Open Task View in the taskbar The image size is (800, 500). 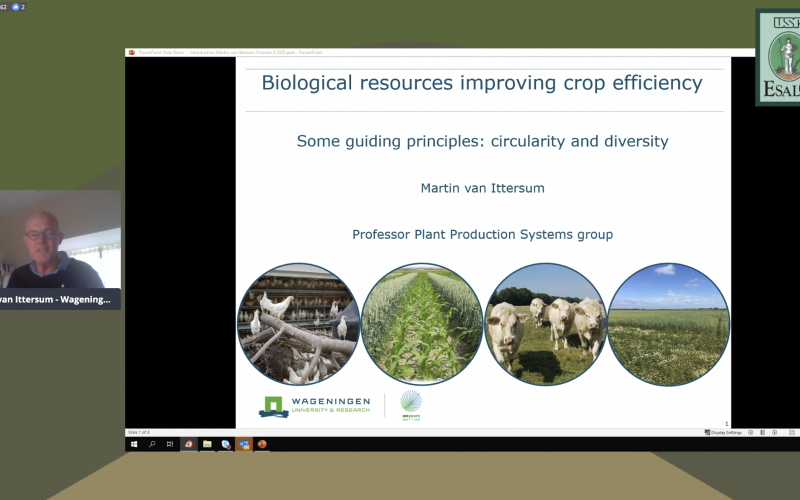tap(170, 444)
